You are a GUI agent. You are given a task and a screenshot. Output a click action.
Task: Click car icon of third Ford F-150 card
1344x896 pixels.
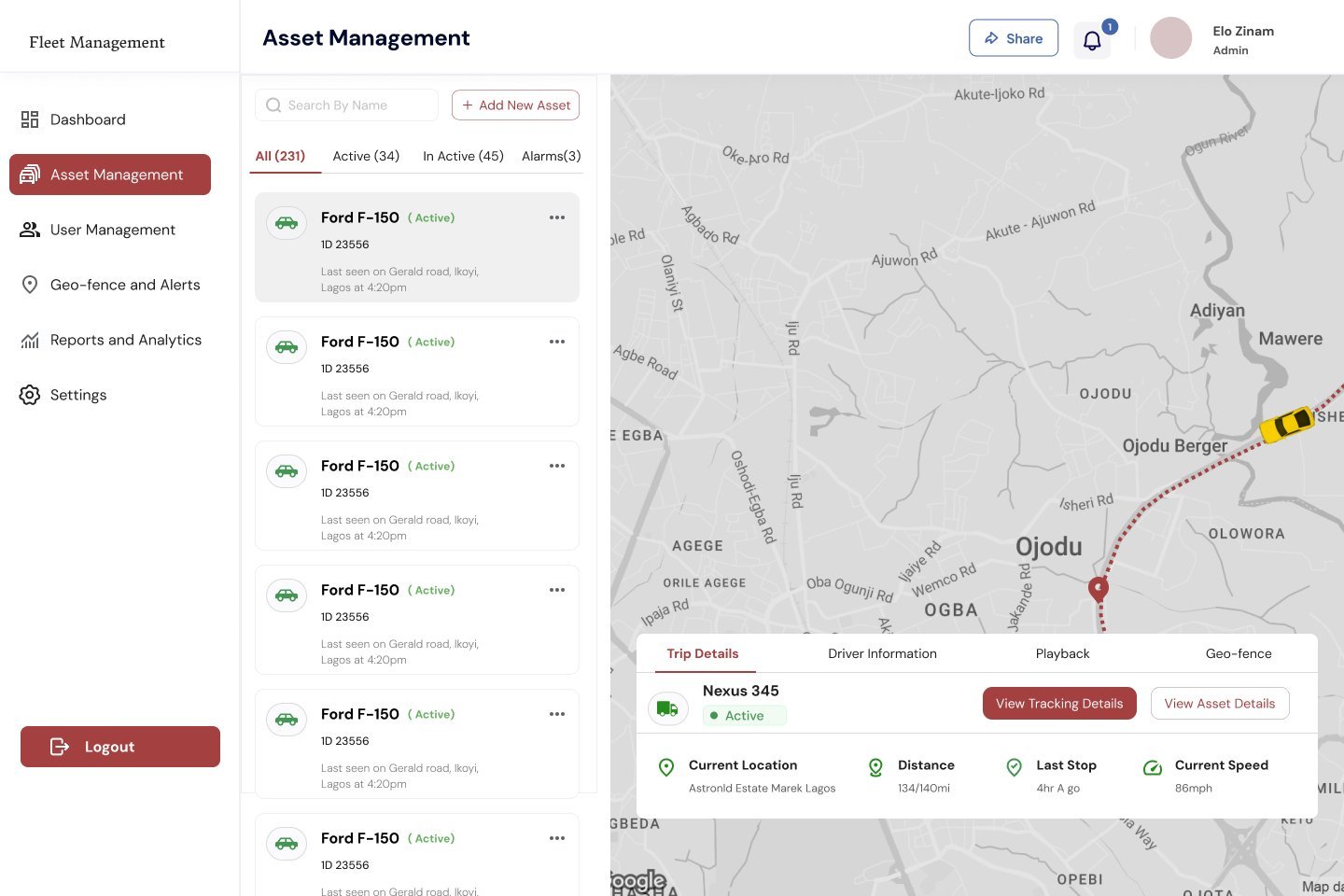click(287, 471)
